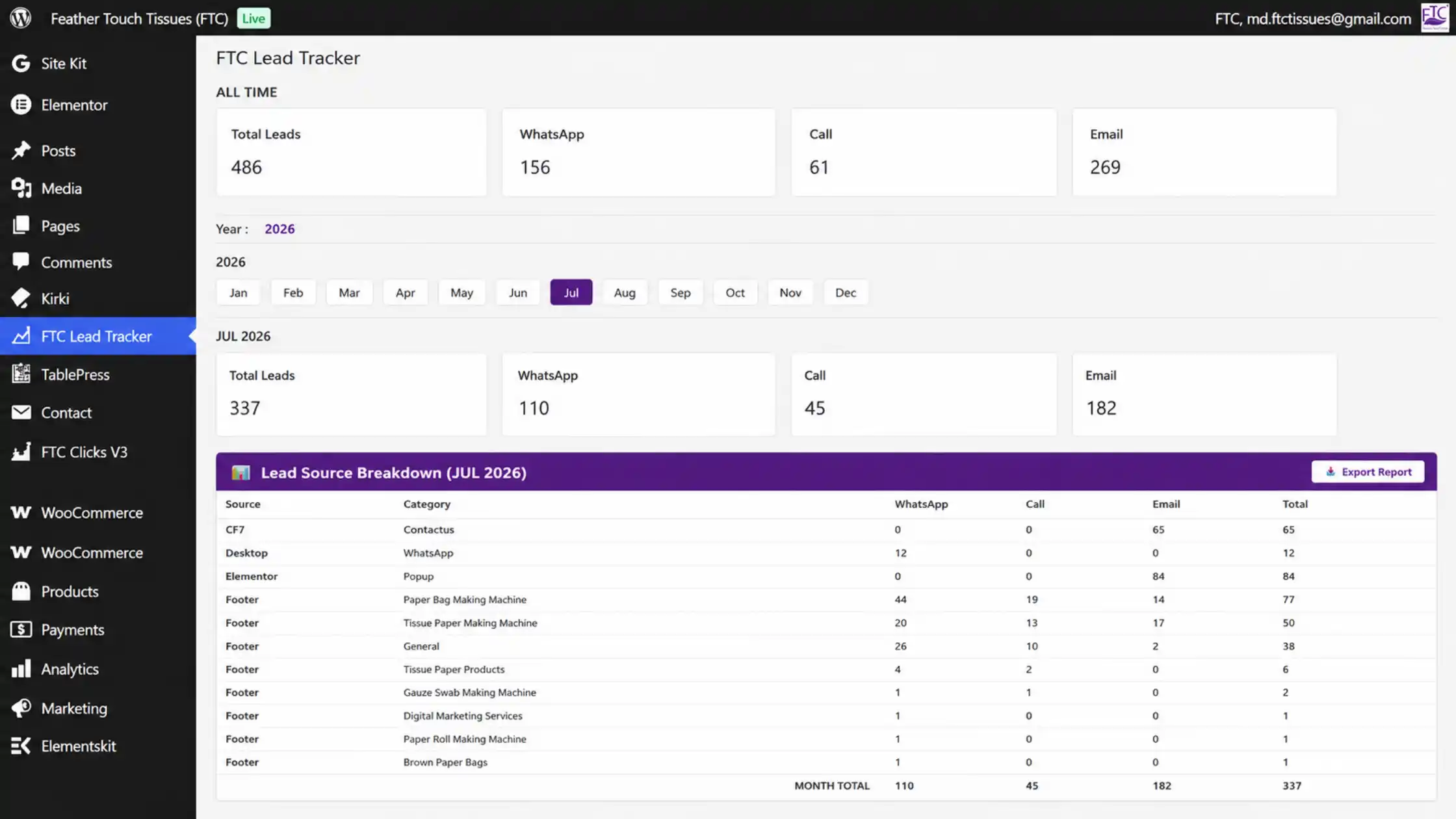Click the Kirki paintbrush icon
This screenshot has height=819, width=1456.
(x=21, y=298)
